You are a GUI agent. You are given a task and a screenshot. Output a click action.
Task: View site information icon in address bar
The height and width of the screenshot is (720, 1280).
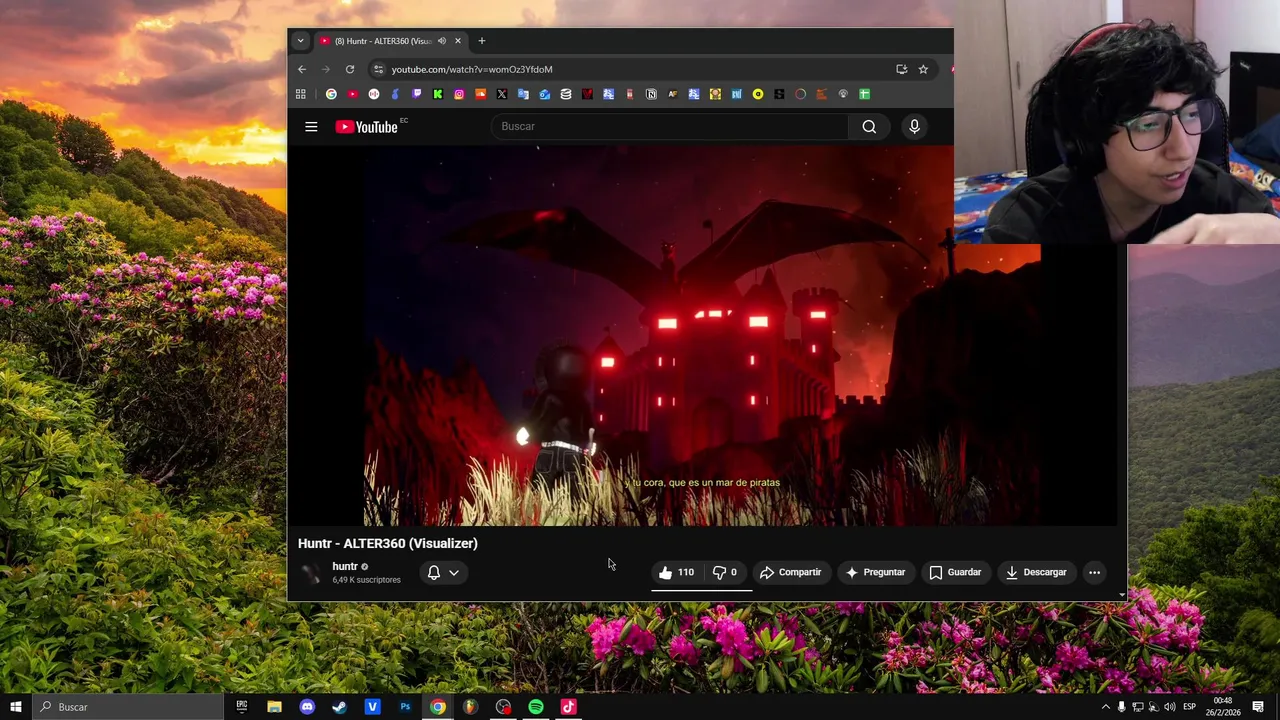(377, 69)
